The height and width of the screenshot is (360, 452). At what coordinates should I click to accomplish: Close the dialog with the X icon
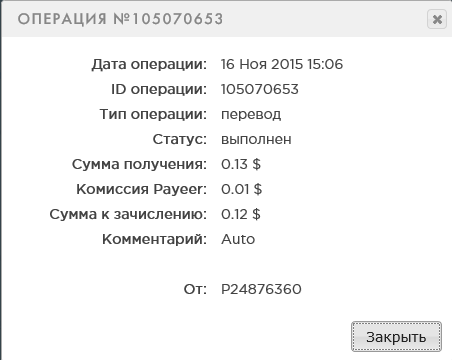[437, 19]
